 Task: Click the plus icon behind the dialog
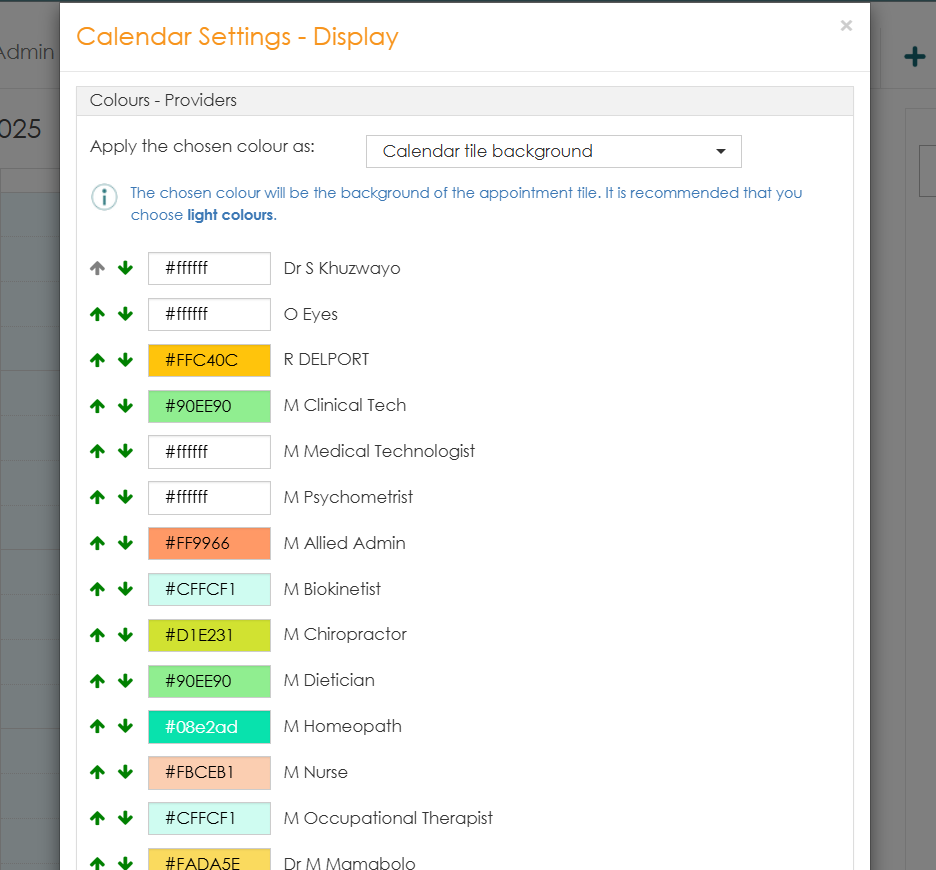pos(914,57)
